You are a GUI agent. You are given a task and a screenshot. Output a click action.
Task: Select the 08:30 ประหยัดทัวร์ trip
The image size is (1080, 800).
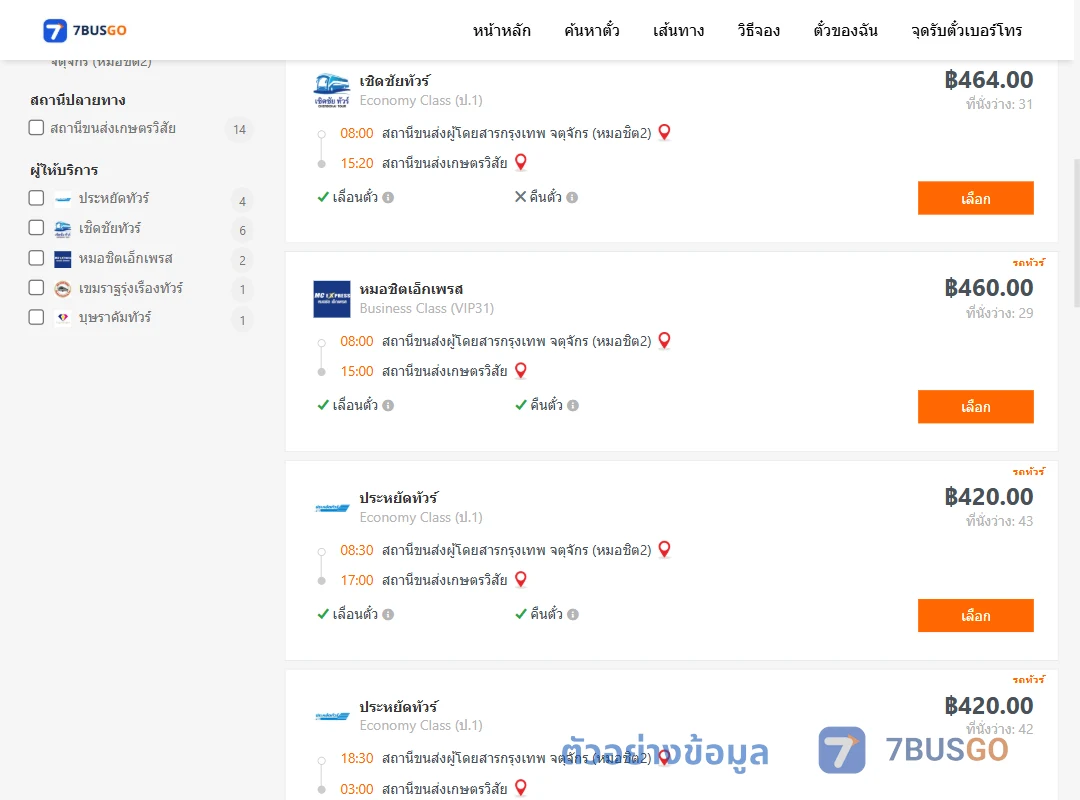tap(975, 615)
